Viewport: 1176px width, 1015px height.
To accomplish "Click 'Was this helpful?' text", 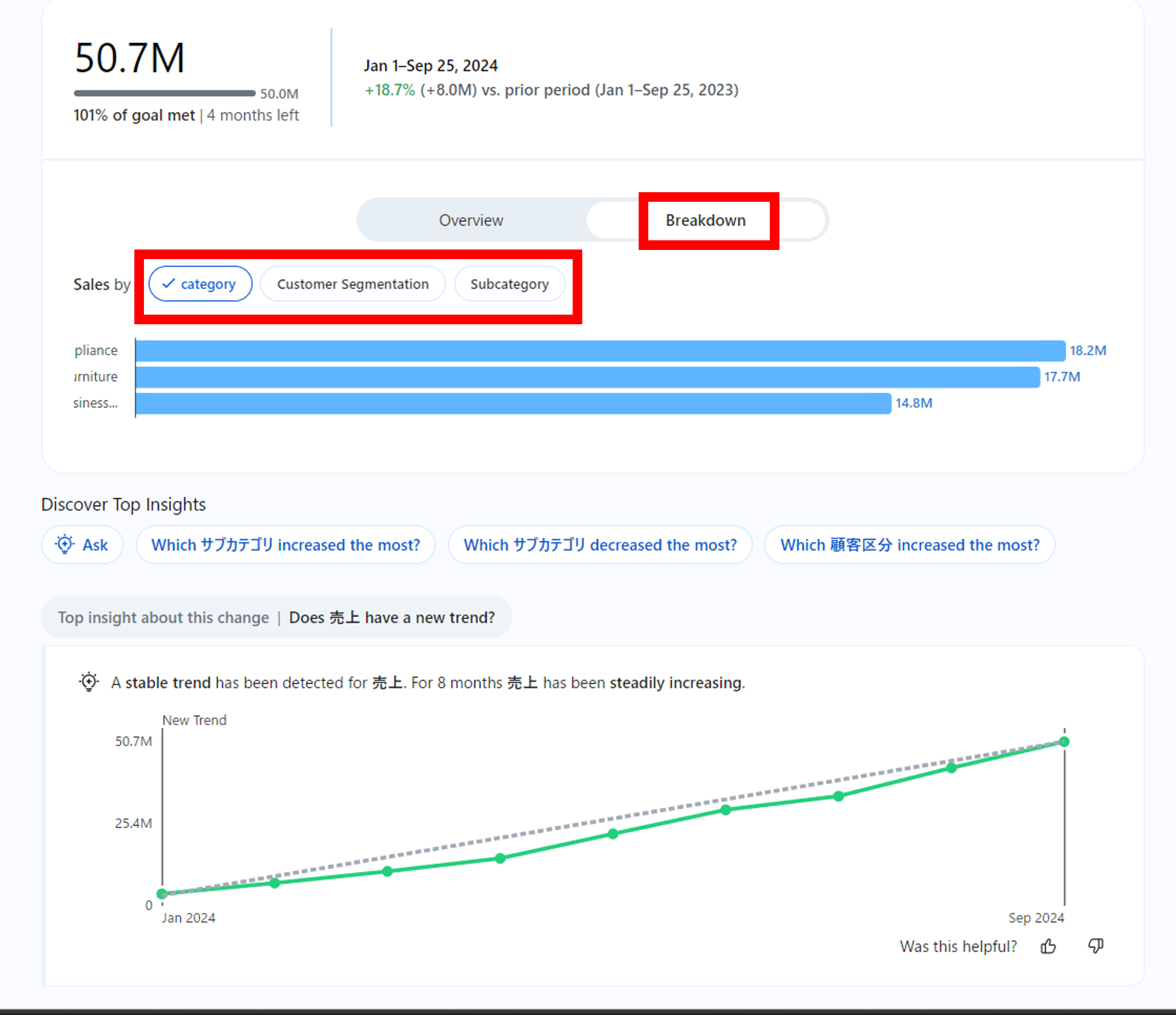I will coord(958,946).
